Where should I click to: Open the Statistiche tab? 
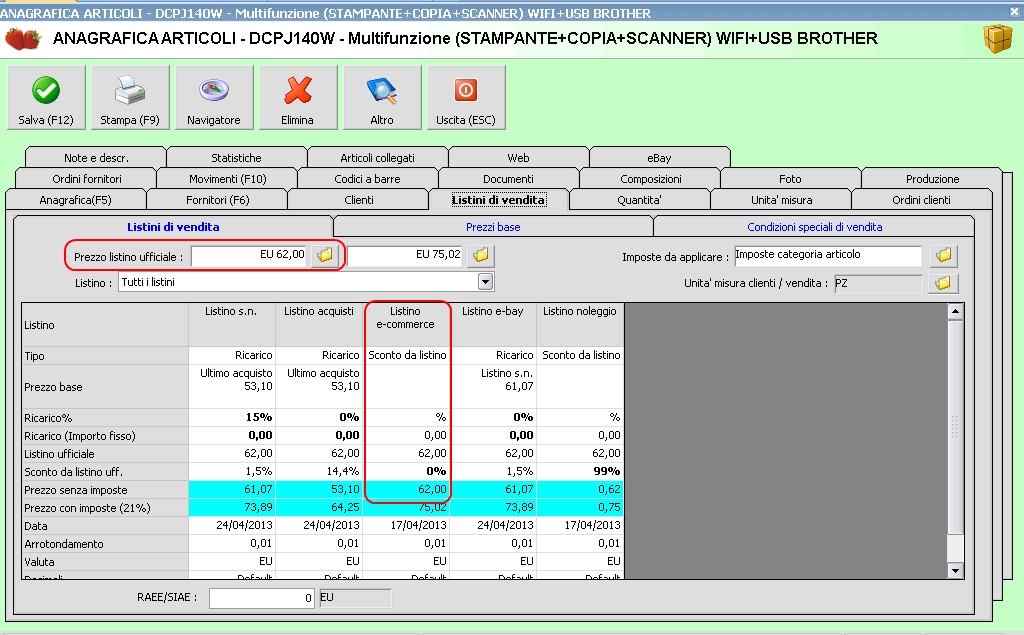coord(236,157)
